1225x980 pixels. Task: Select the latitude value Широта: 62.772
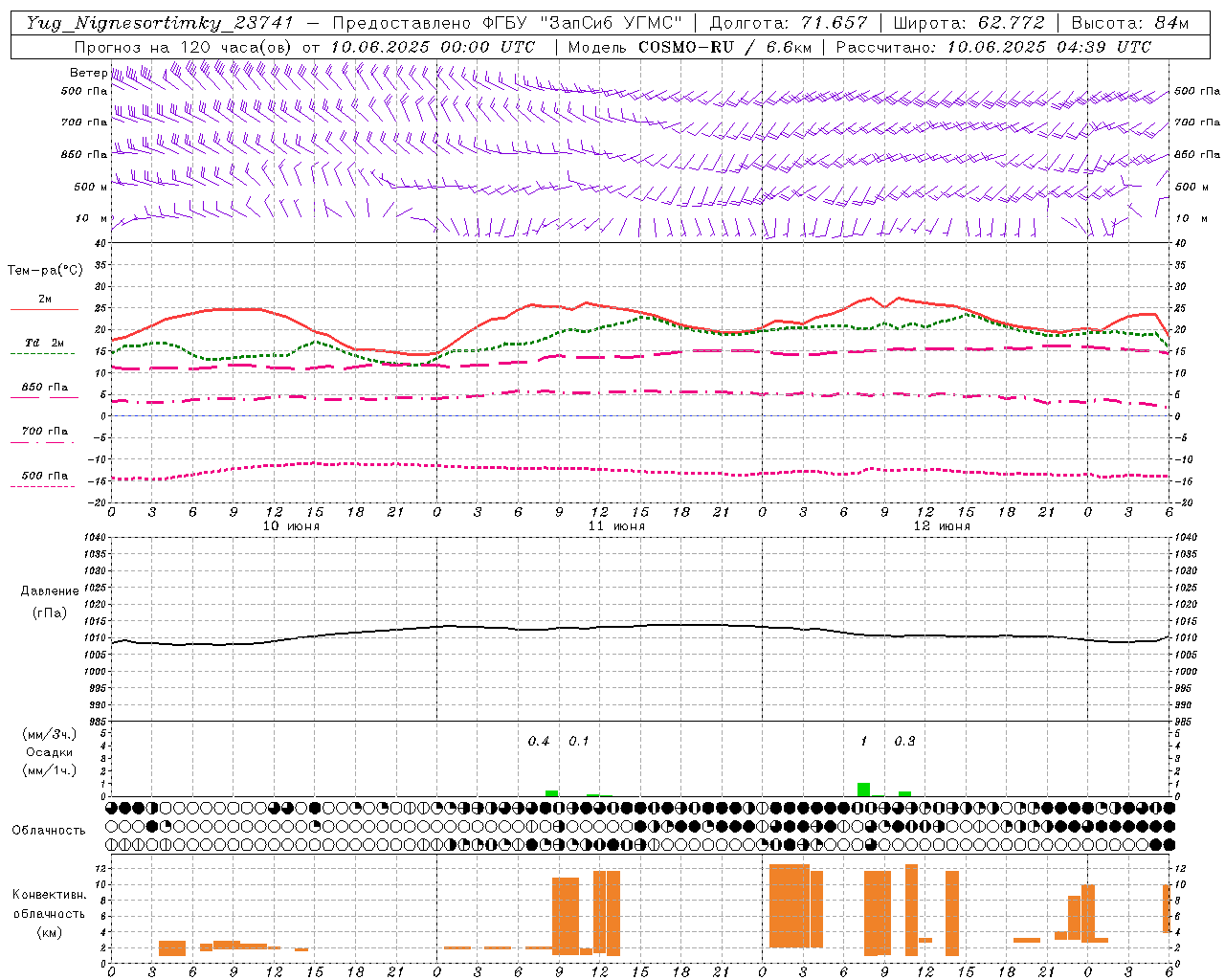pos(969,23)
